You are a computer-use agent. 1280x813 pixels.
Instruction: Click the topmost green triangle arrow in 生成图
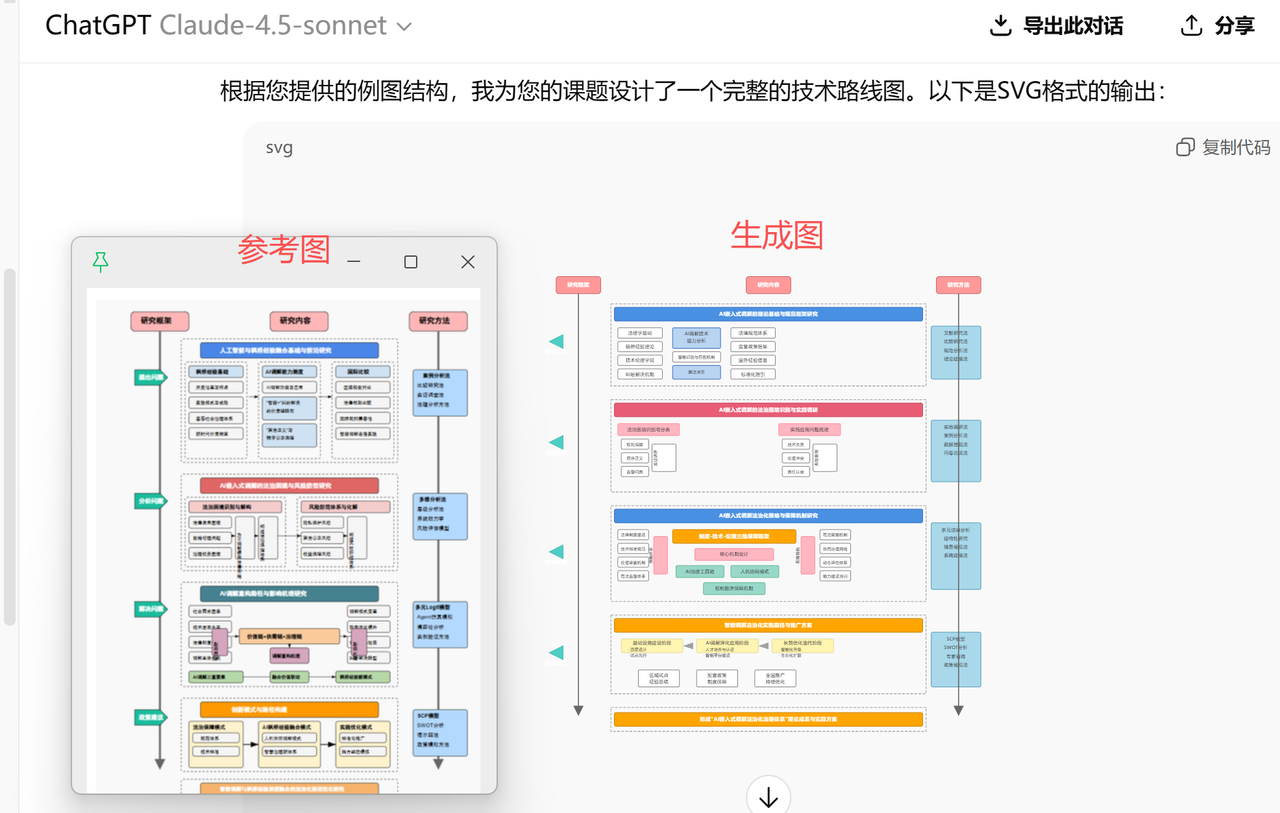[557, 341]
